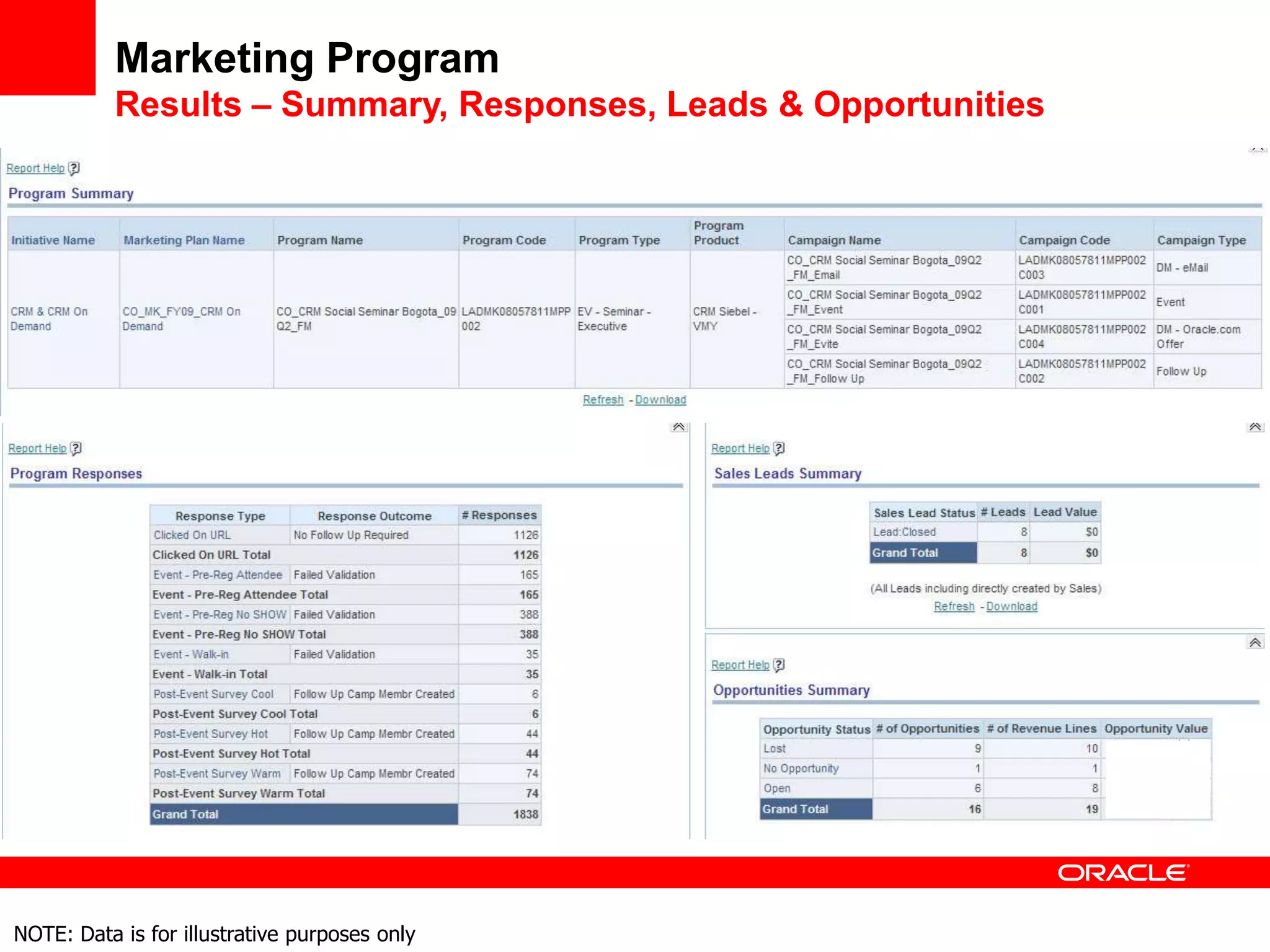
Task: Click the Oracle logo in footer
Action: click(x=1123, y=873)
